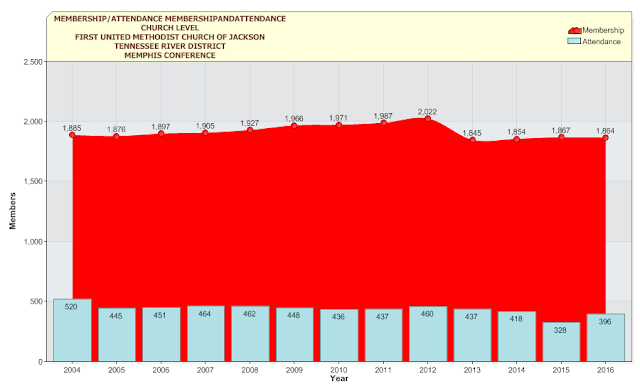
Task: Click the 2007 attendance bar labeled 464
Action: (x=206, y=333)
